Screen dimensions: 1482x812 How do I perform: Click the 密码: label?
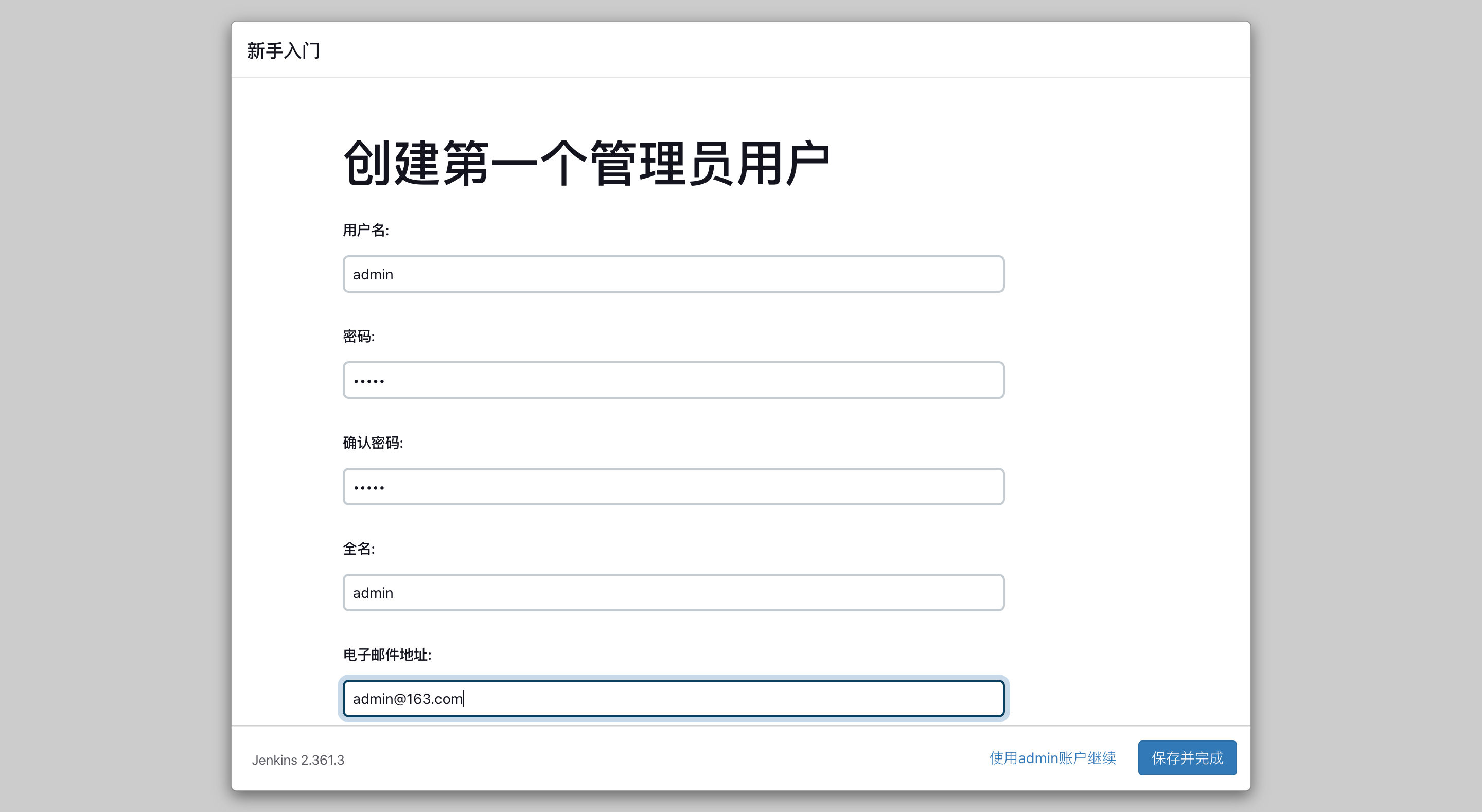click(359, 336)
